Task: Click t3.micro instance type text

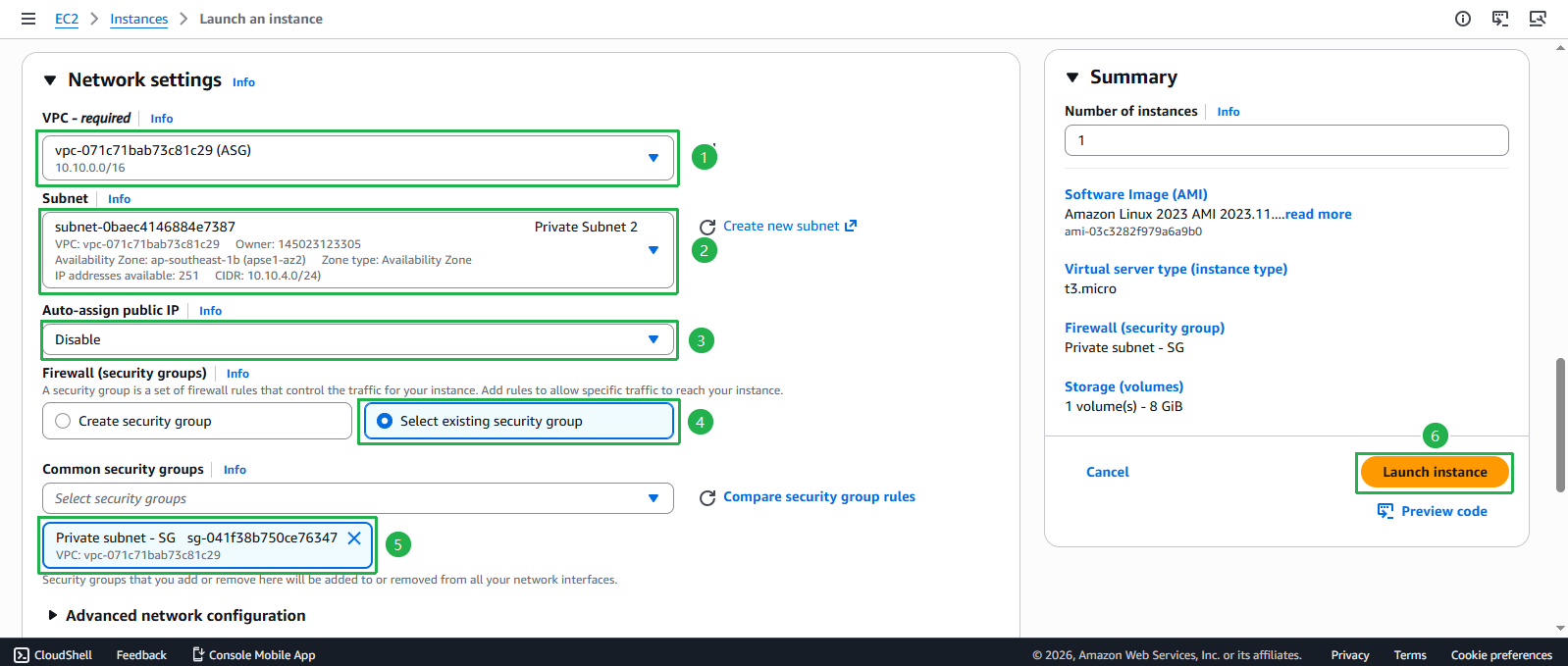Action: pos(1090,288)
